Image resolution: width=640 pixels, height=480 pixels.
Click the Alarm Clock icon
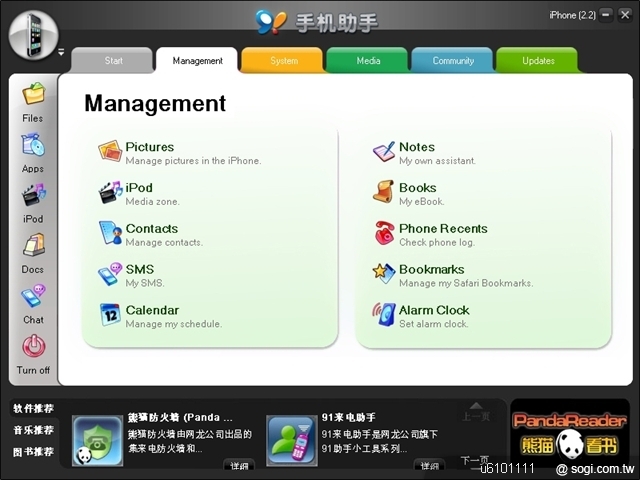coord(384,315)
